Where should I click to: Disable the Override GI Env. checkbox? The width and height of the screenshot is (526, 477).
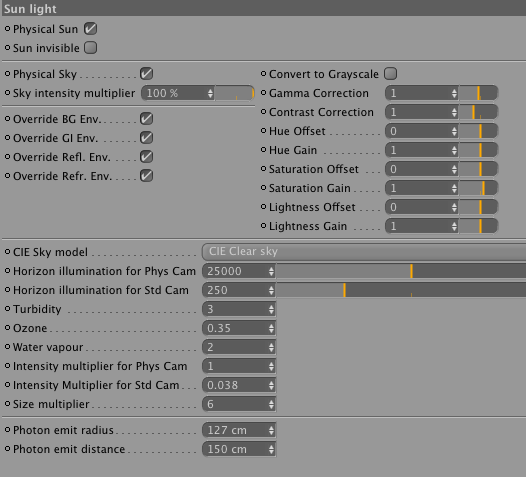(147, 138)
